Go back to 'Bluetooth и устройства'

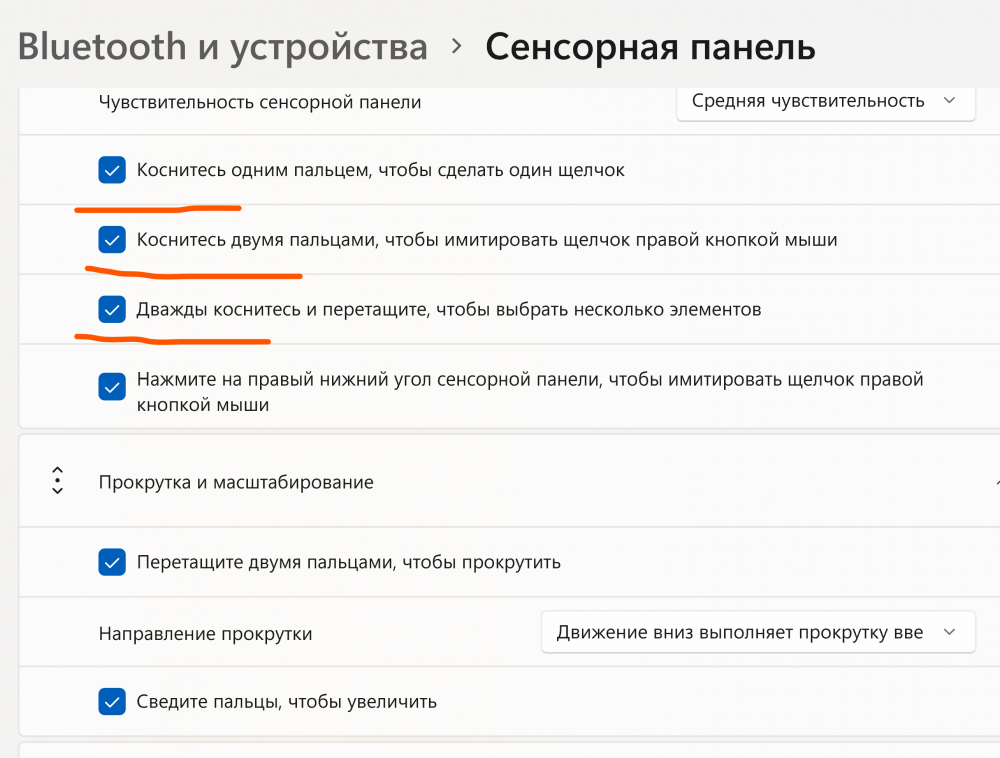[x=222, y=46]
